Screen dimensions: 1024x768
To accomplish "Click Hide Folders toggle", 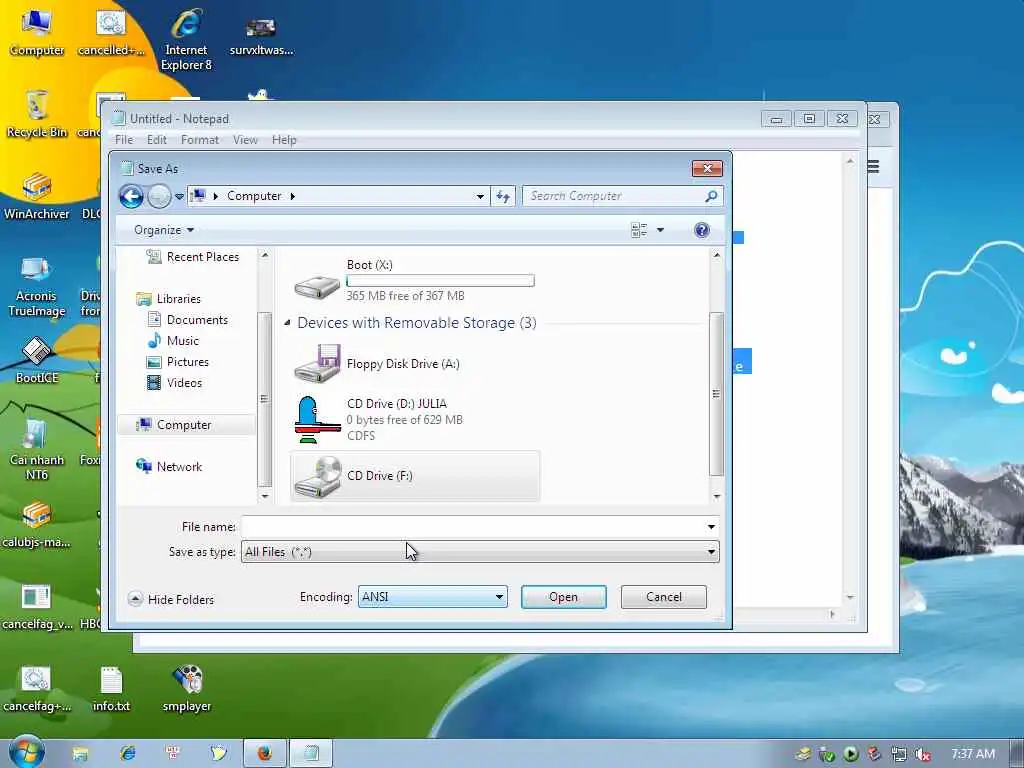I will 172,599.
